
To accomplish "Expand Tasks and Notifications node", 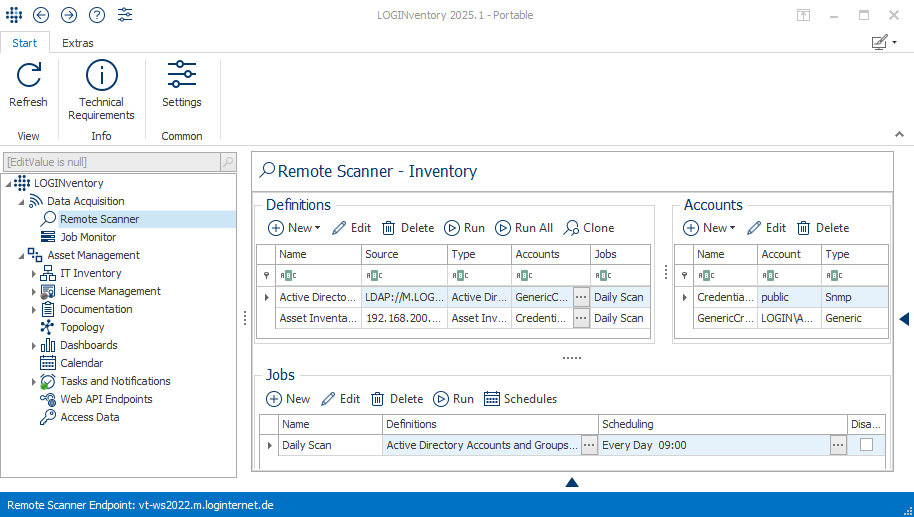I will tap(33, 382).
